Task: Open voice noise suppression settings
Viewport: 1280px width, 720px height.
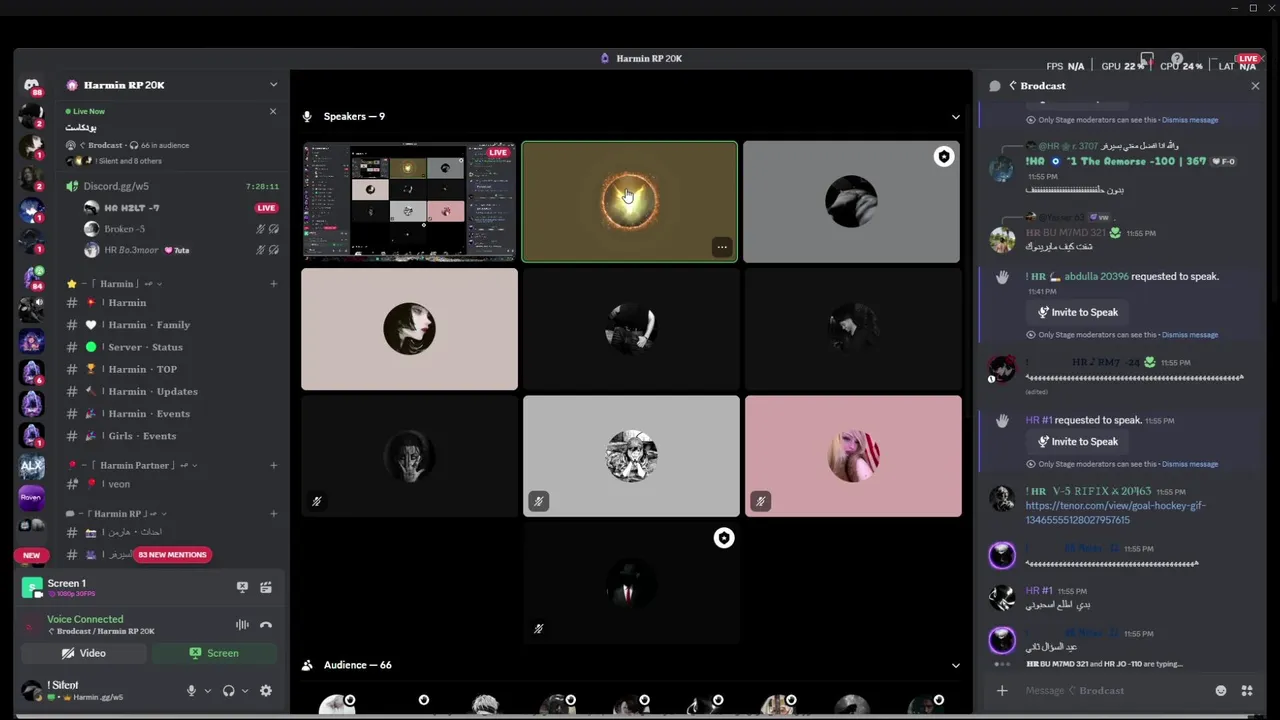Action: pyautogui.click(x=242, y=625)
